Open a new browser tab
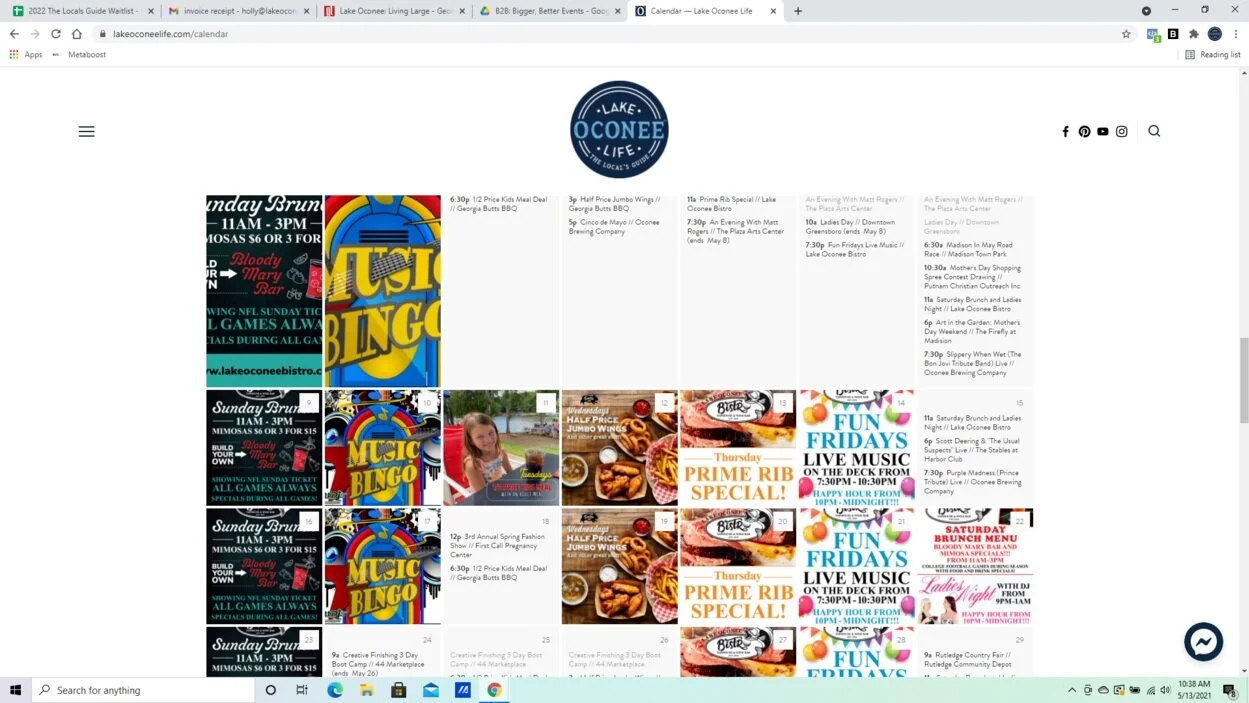 point(797,11)
